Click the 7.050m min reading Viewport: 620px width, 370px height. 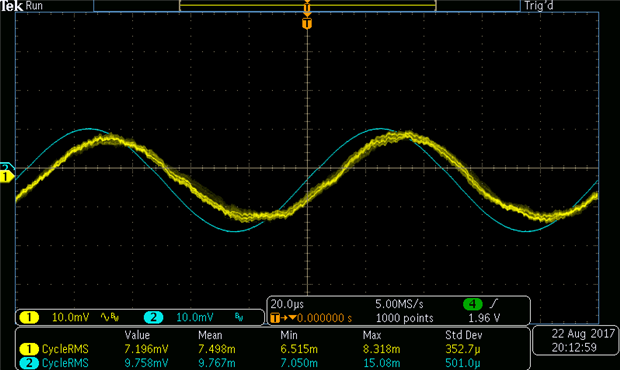tap(299, 363)
